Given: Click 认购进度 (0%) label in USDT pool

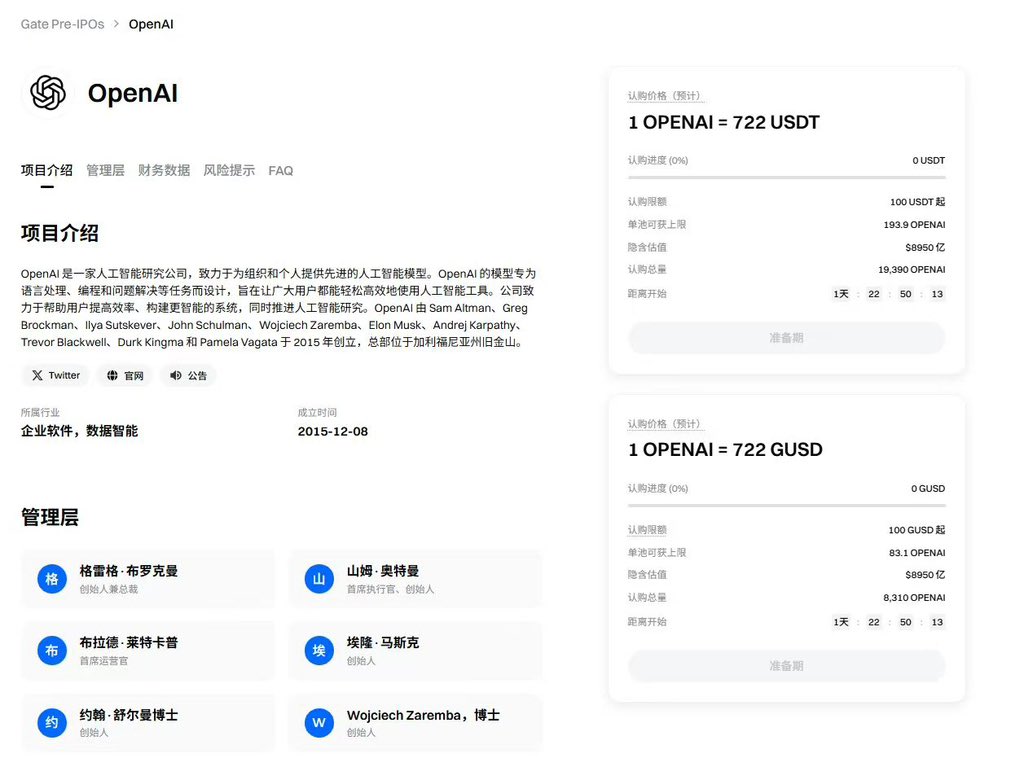Looking at the screenshot, I should (x=658, y=160).
